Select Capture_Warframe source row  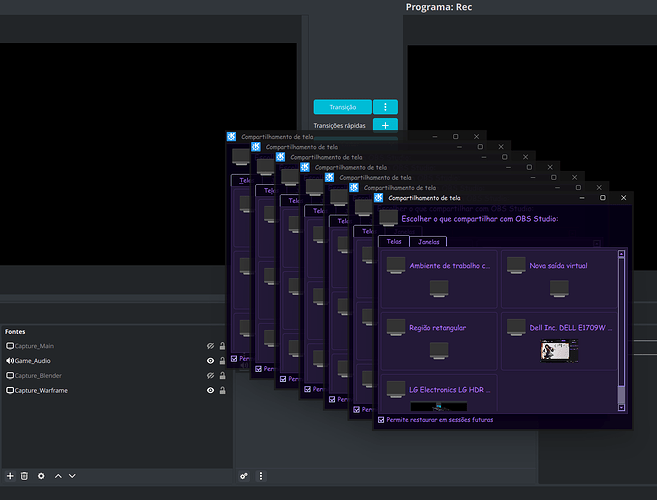coord(116,390)
